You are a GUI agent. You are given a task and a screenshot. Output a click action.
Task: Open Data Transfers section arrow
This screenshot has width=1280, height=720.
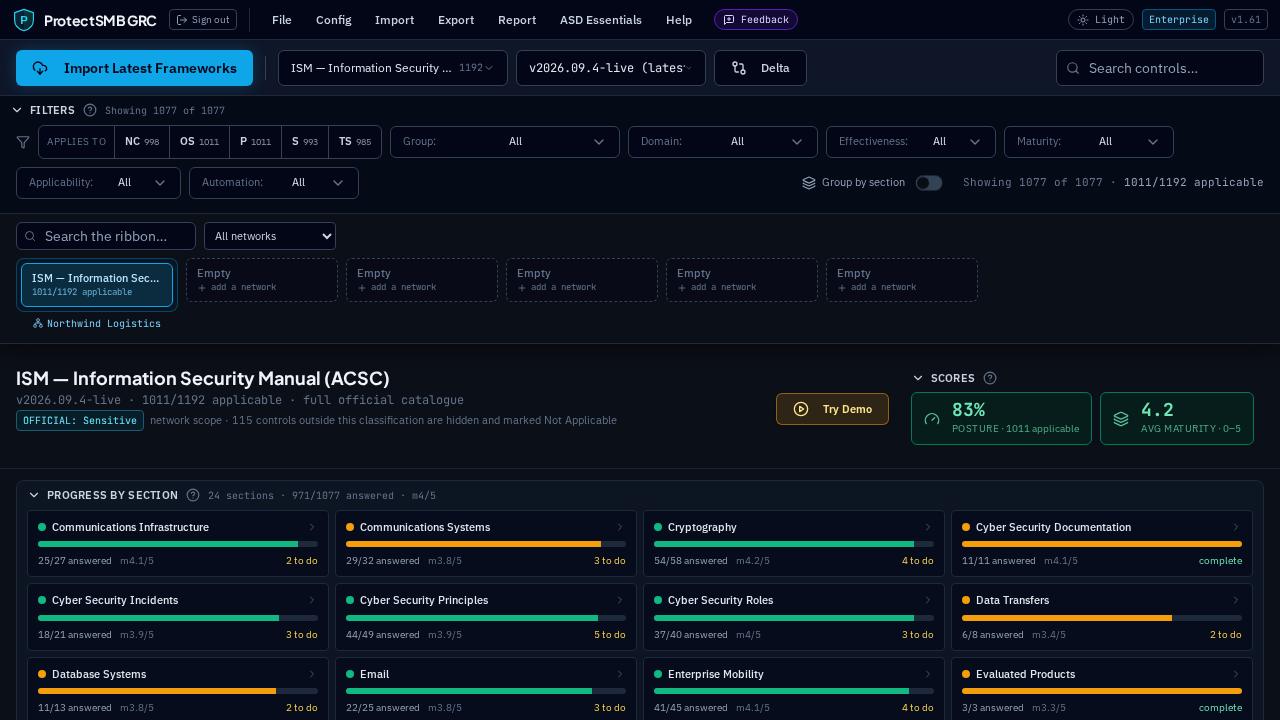[x=1236, y=600]
